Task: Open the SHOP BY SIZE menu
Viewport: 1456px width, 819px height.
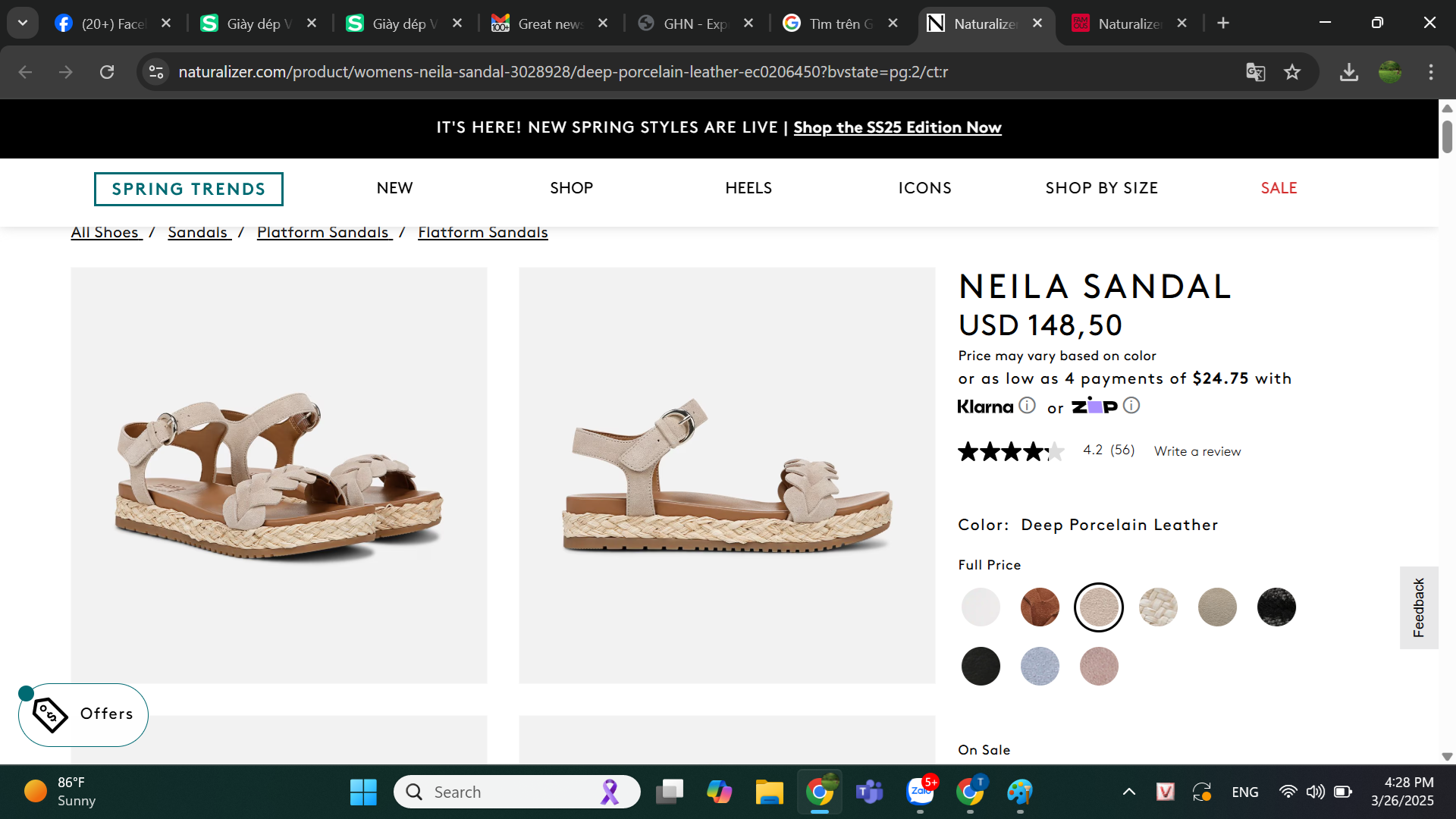Action: coord(1101,188)
